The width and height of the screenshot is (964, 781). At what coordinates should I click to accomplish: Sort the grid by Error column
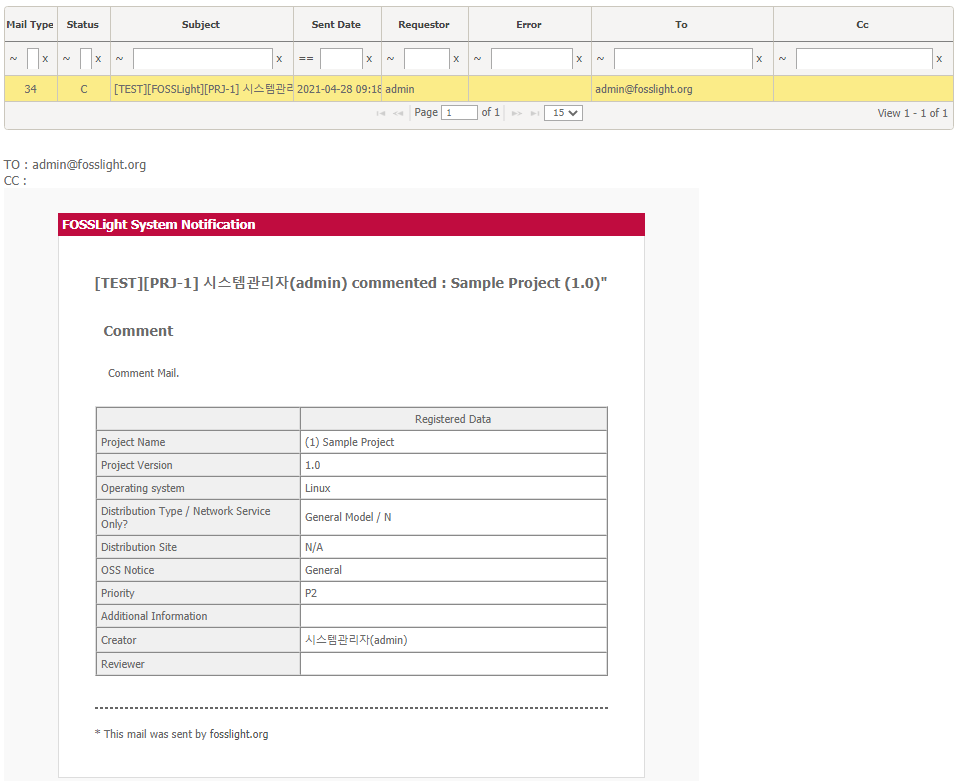tap(529, 25)
